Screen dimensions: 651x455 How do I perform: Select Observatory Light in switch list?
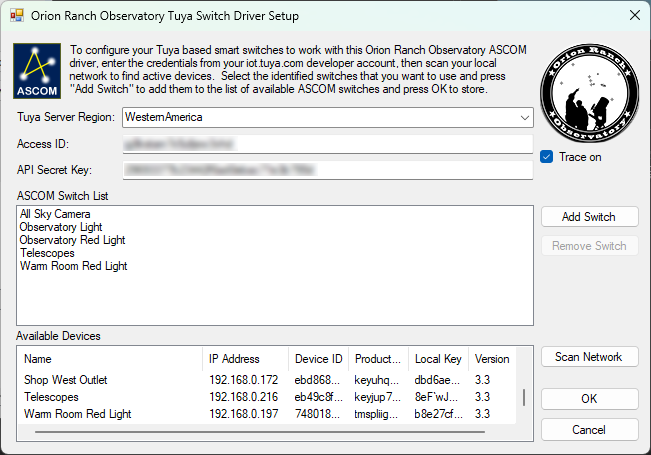61,227
